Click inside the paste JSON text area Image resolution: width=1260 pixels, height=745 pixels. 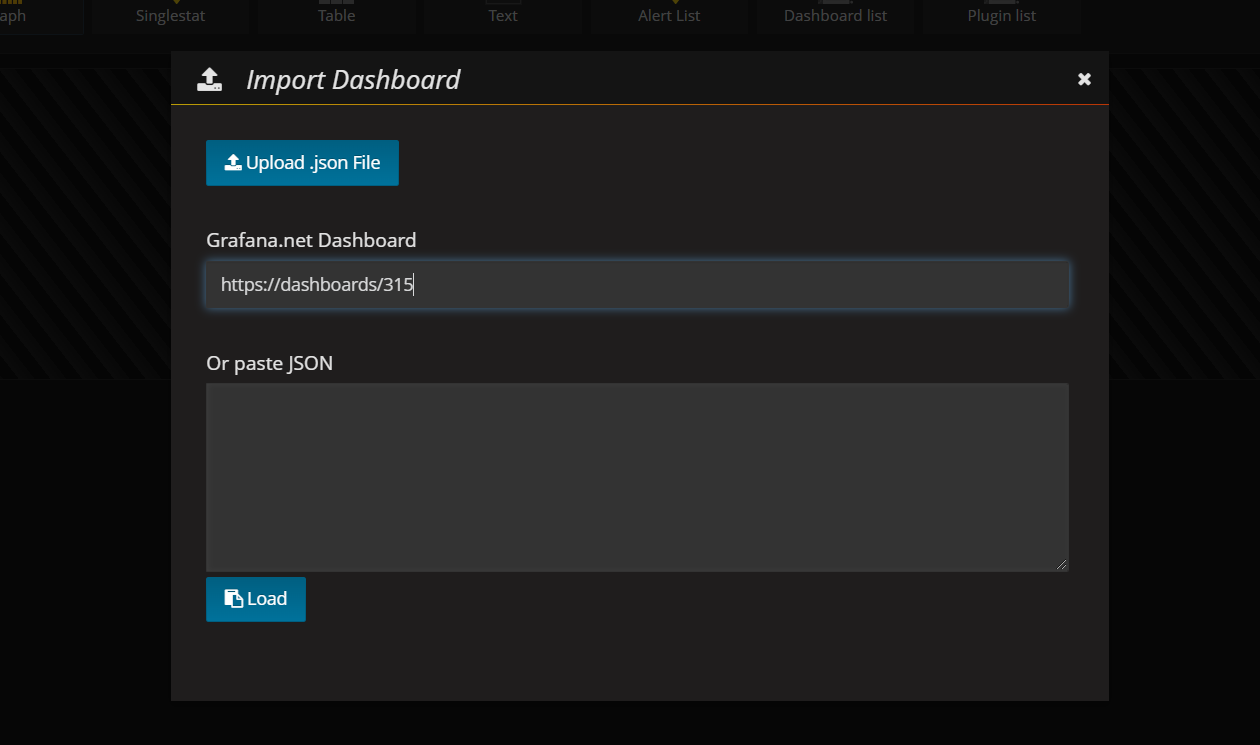(x=637, y=477)
